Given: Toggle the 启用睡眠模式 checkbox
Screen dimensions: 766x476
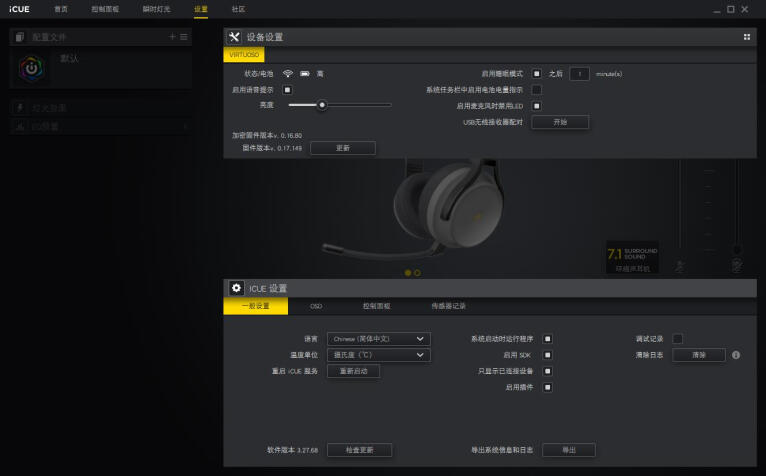Looking at the screenshot, I should 536,73.
